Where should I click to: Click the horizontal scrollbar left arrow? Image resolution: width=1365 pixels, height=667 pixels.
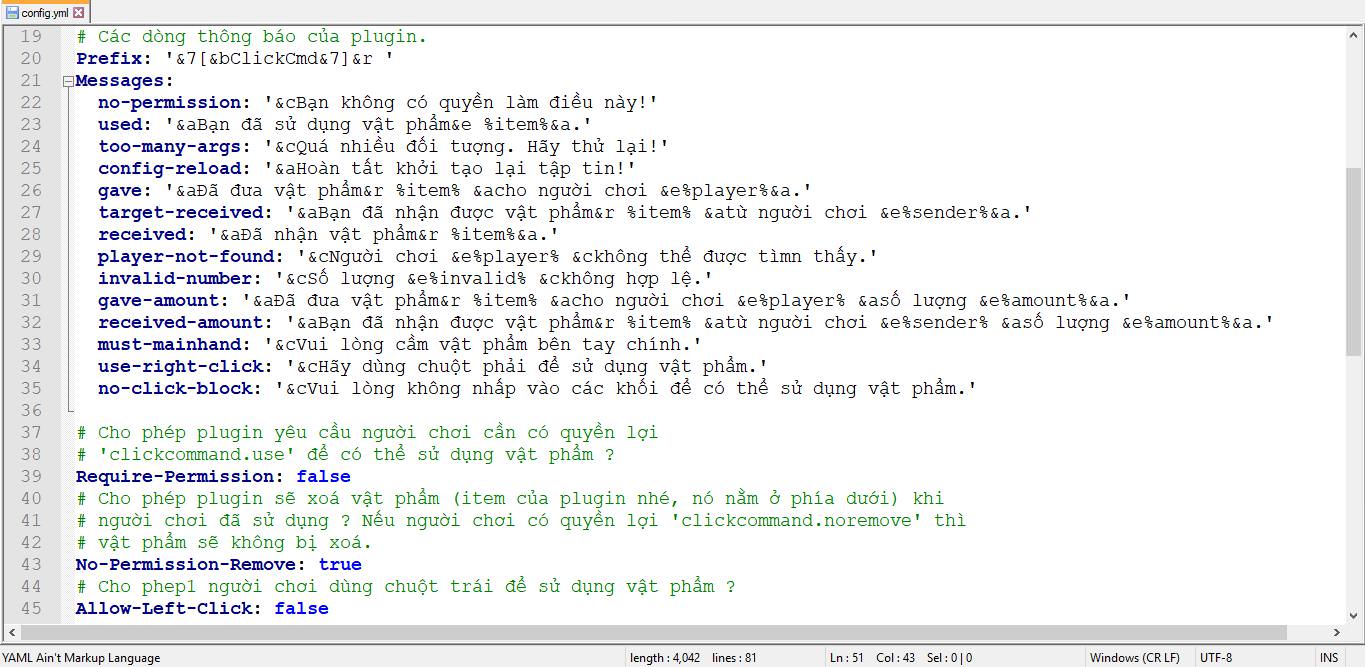click(11, 632)
